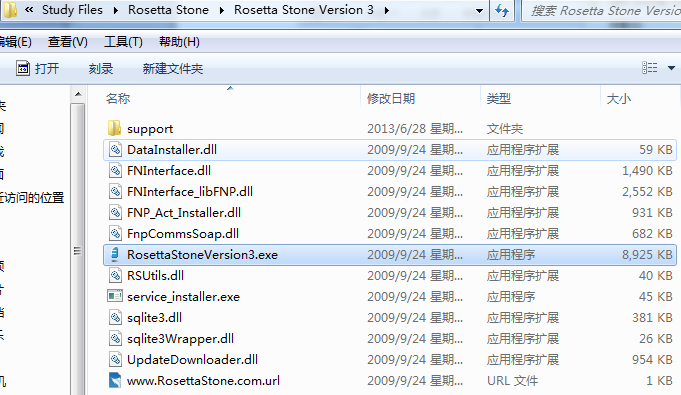Viewport: 681px width, 395px height.
Task: Select the file name FNInterface_libFNP.dll
Action: [x=190, y=191]
